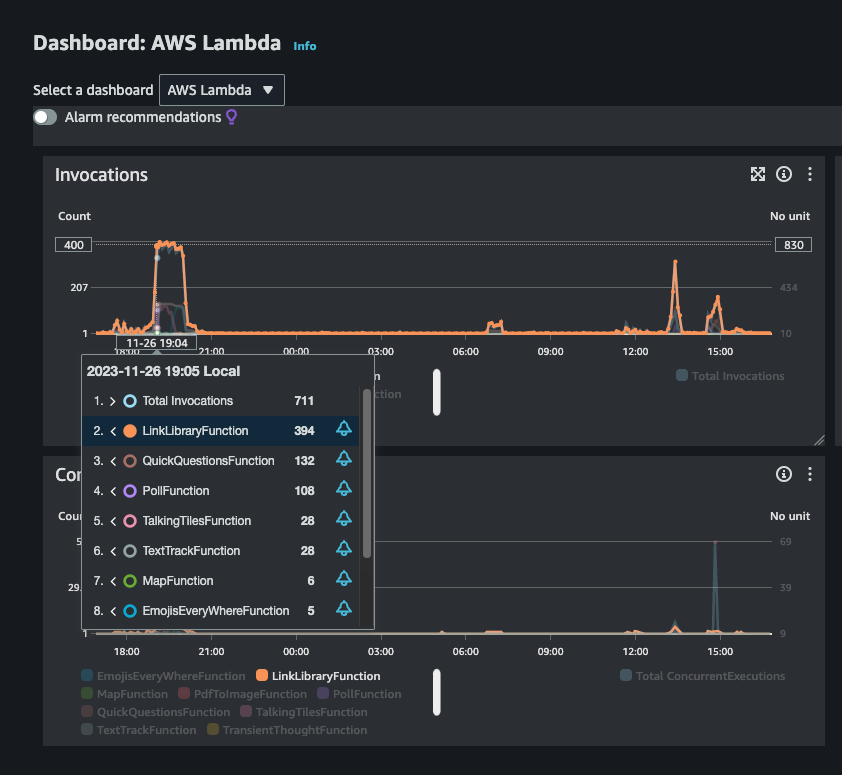The image size is (842, 775).
Task: Select the EmojisEveryWhereFunction row label in tooltip
Action: pos(216,612)
